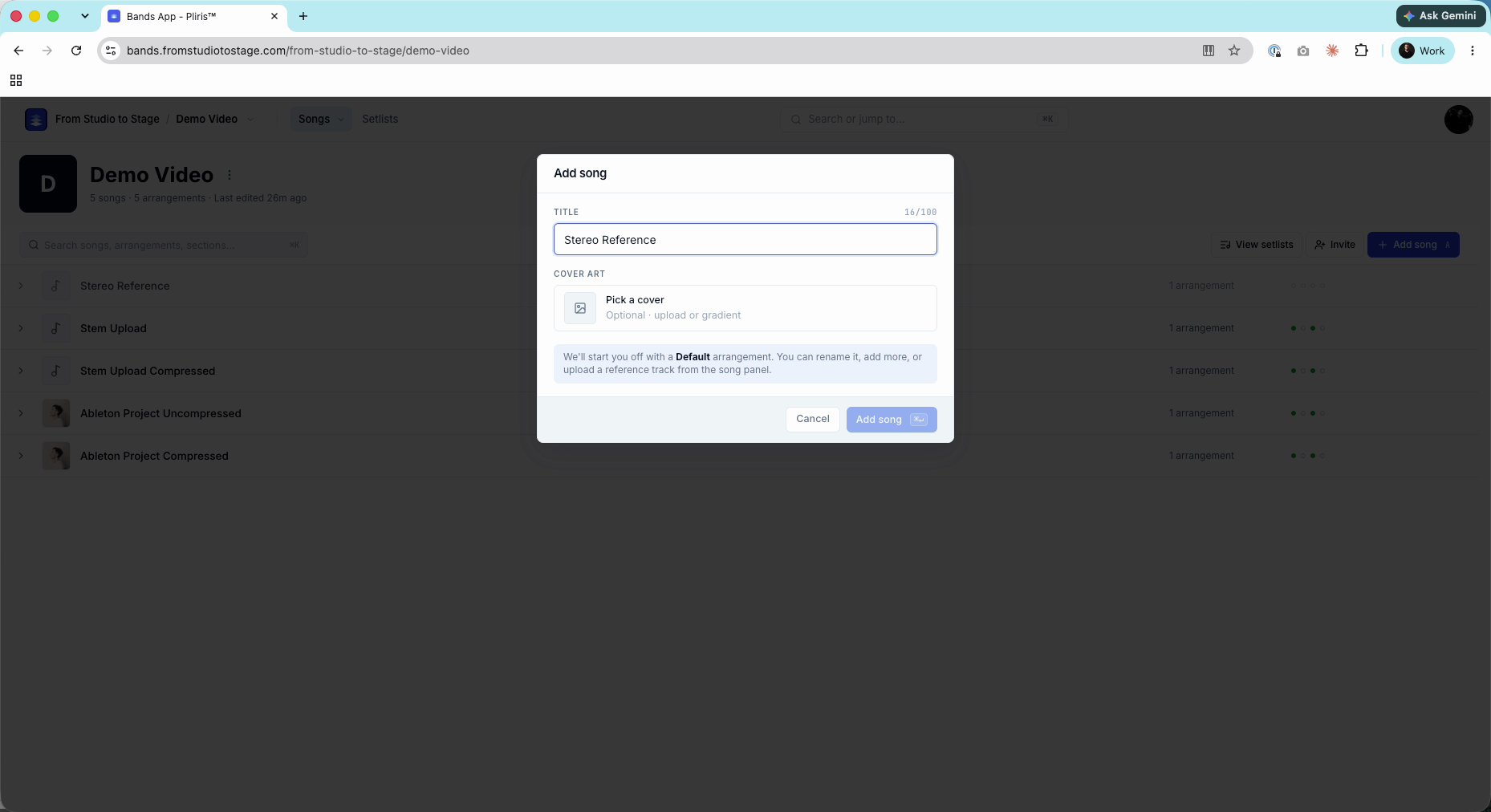Image resolution: width=1491 pixels, height=812 pixels.
Task: Reload the page with the refresh icon
Action: point(76,51)
